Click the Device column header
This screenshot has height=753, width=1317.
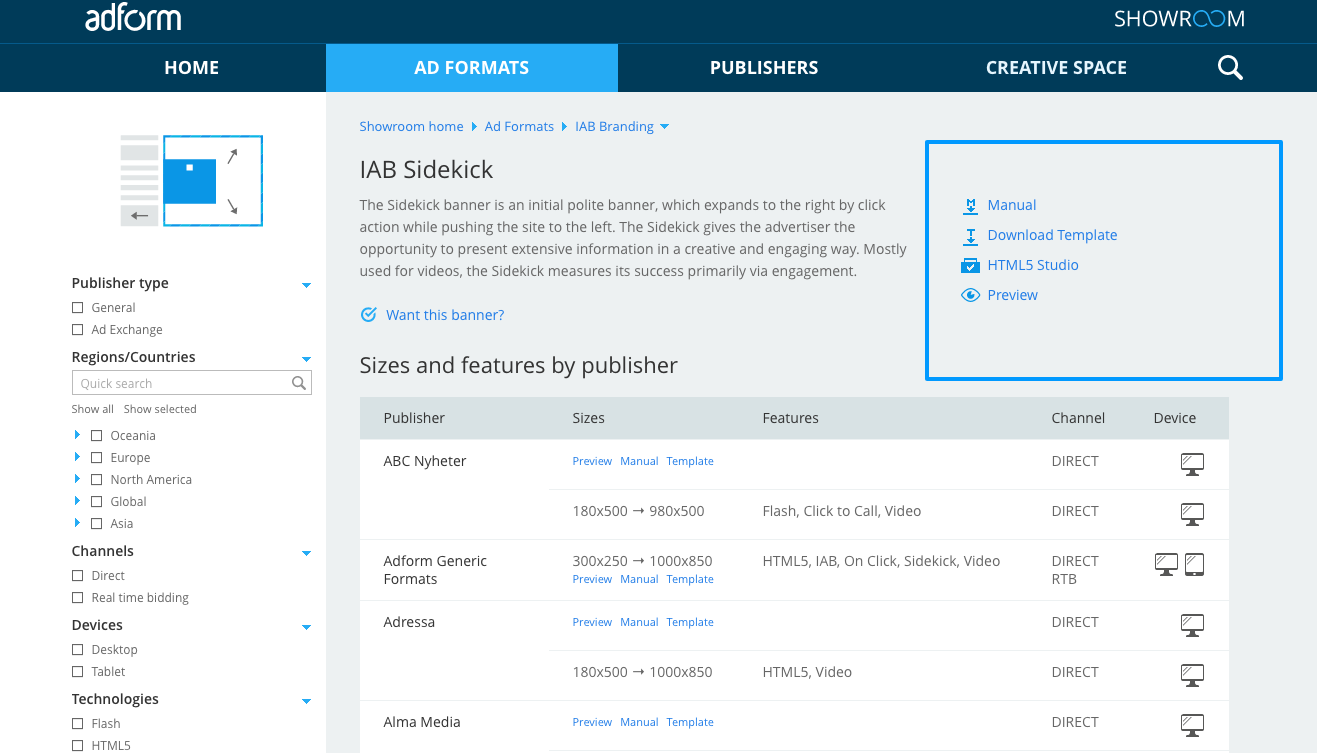click(x=1175, y=418)
